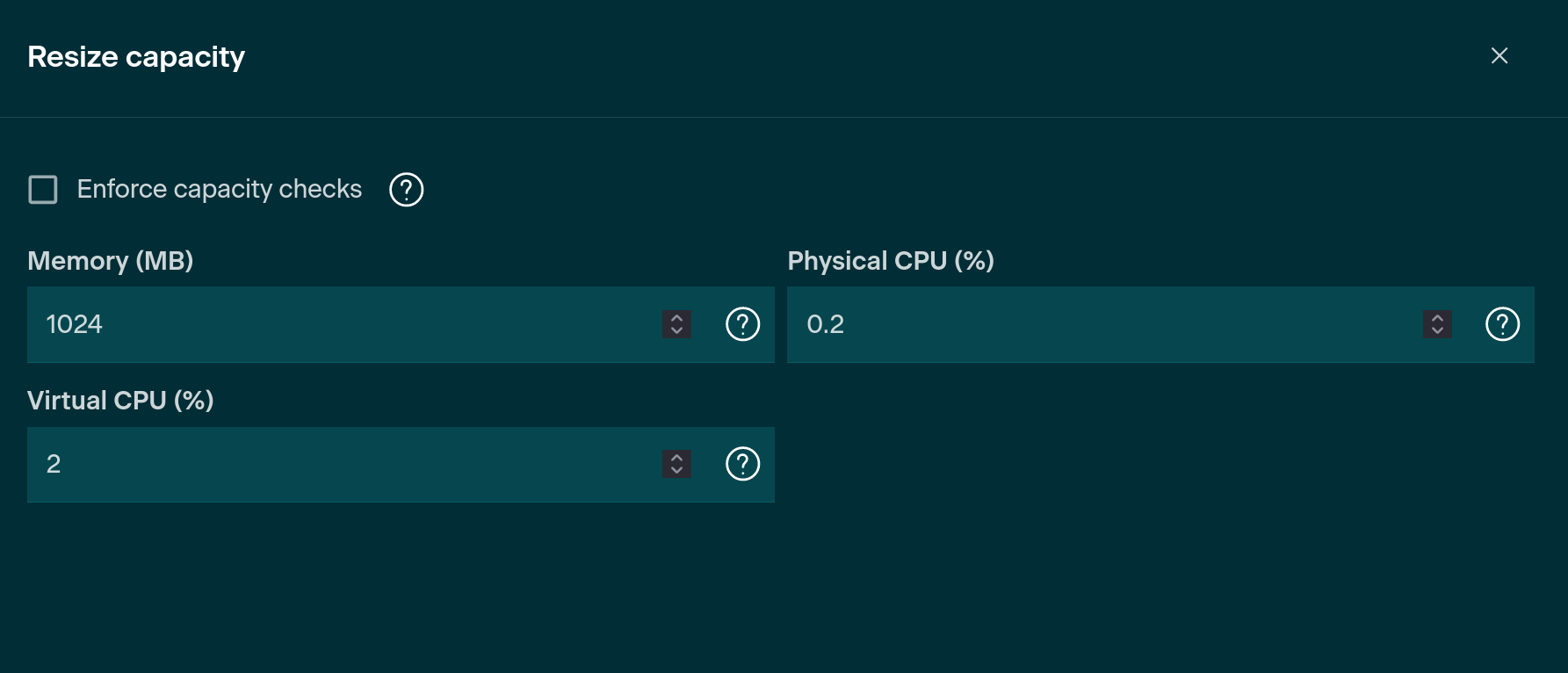Decrease Memory value with down arrow
The height and width of the screenshot is (673, 1568).
[677, 331]
